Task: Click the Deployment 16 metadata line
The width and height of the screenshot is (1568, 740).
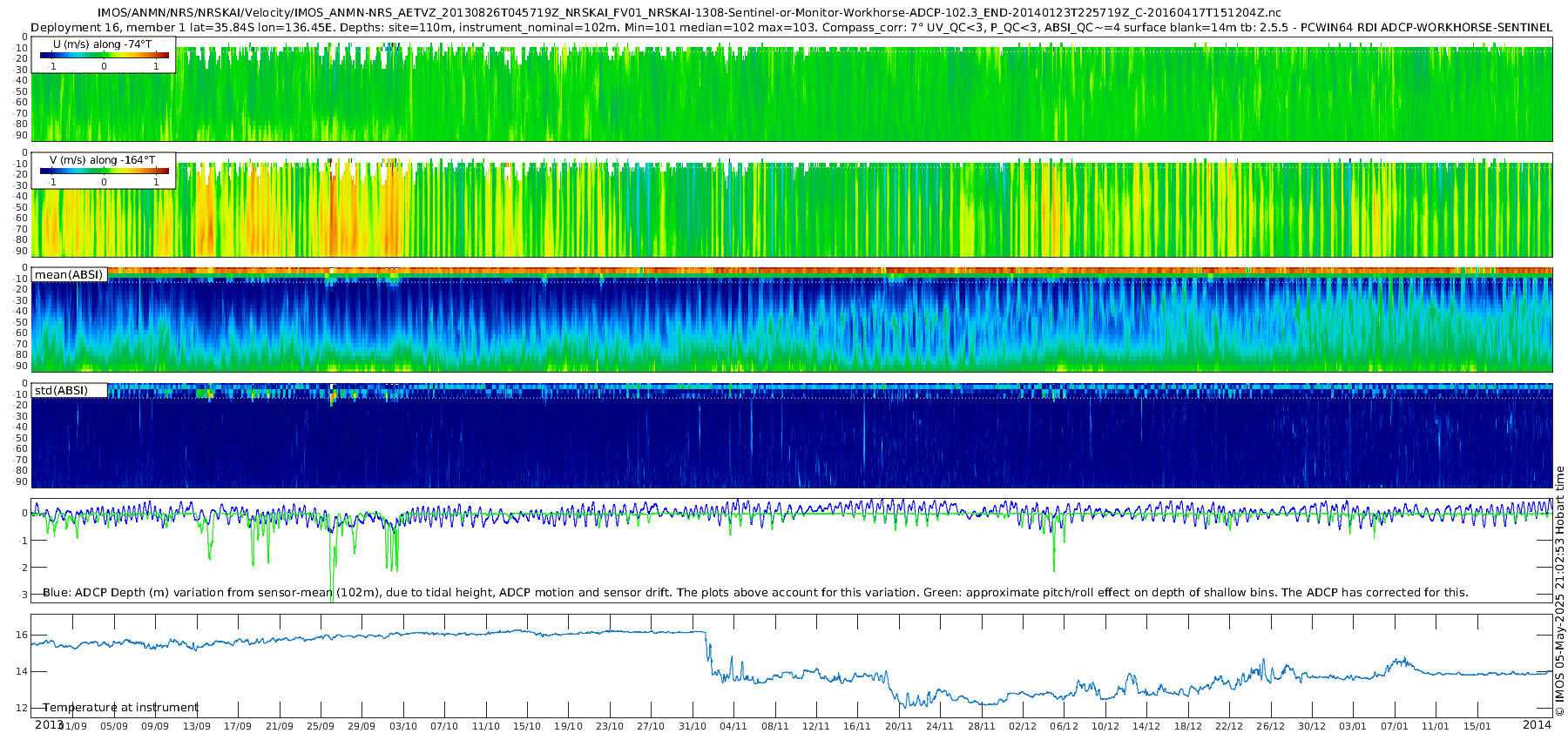Action: 791,27
